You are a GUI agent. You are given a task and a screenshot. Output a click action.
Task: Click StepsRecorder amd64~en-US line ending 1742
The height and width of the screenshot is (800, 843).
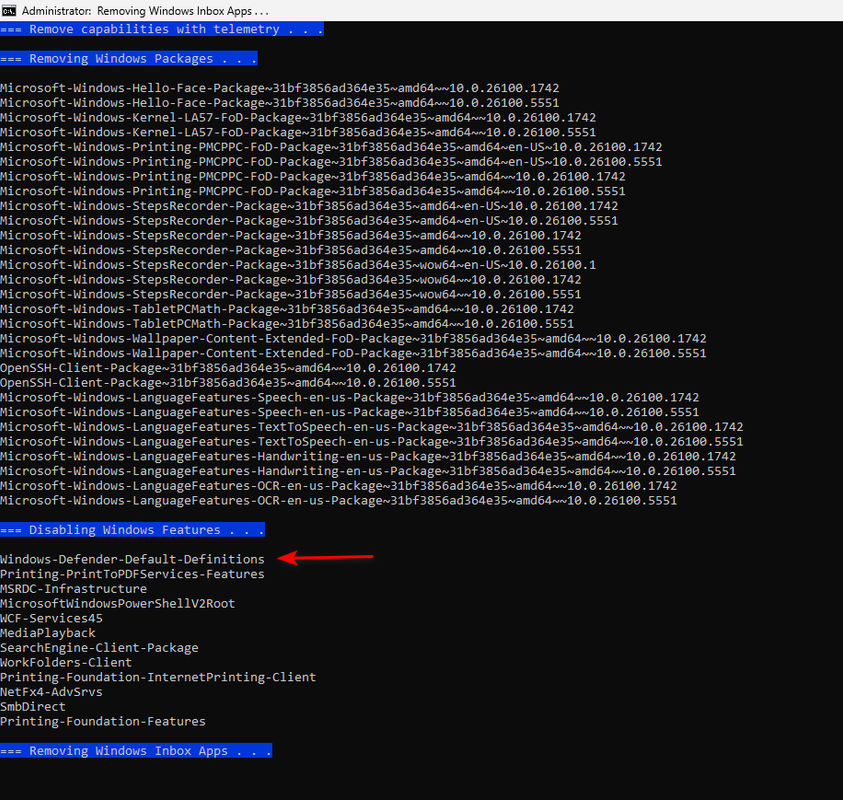coord(309,206)
